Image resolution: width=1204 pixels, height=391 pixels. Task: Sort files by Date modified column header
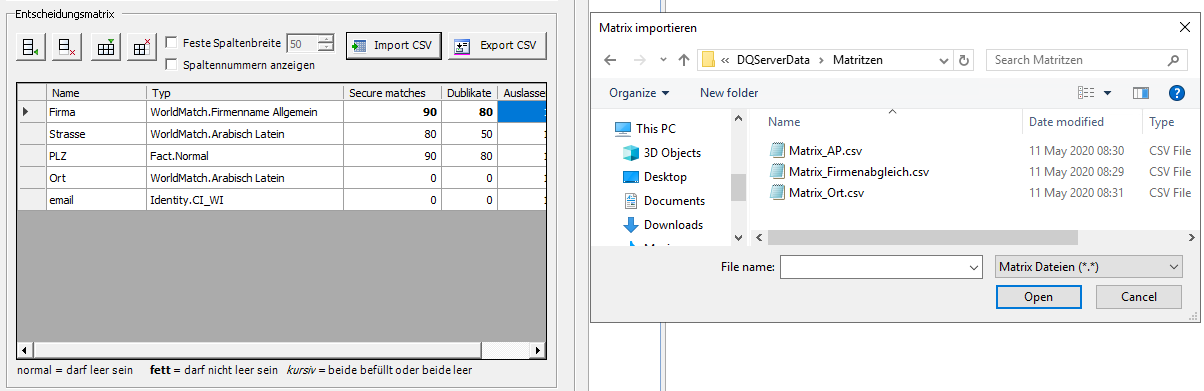pos(1082,122)
